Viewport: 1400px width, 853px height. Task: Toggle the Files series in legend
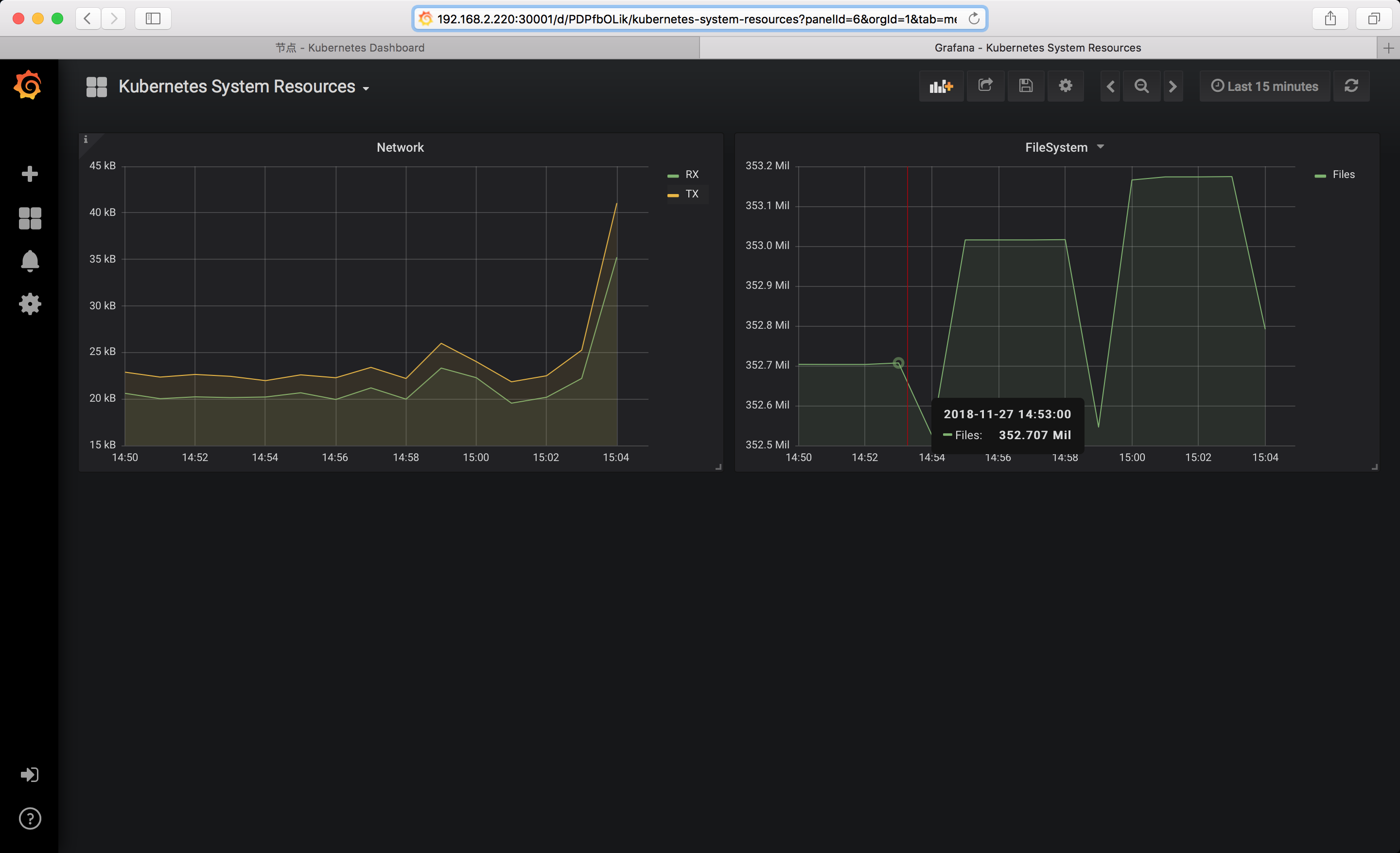[1343, 175]
